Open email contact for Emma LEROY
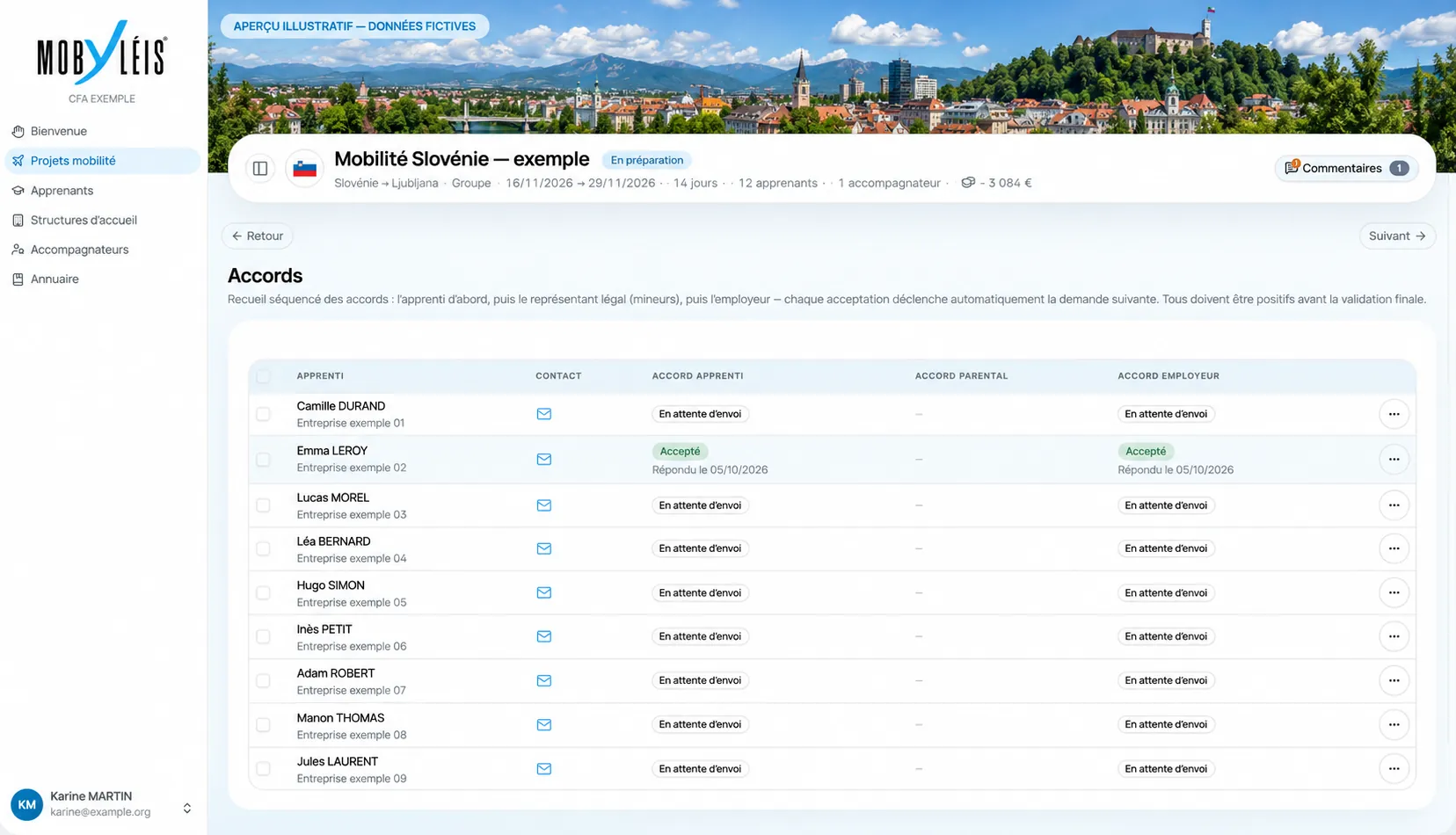 tap(544, 460)
